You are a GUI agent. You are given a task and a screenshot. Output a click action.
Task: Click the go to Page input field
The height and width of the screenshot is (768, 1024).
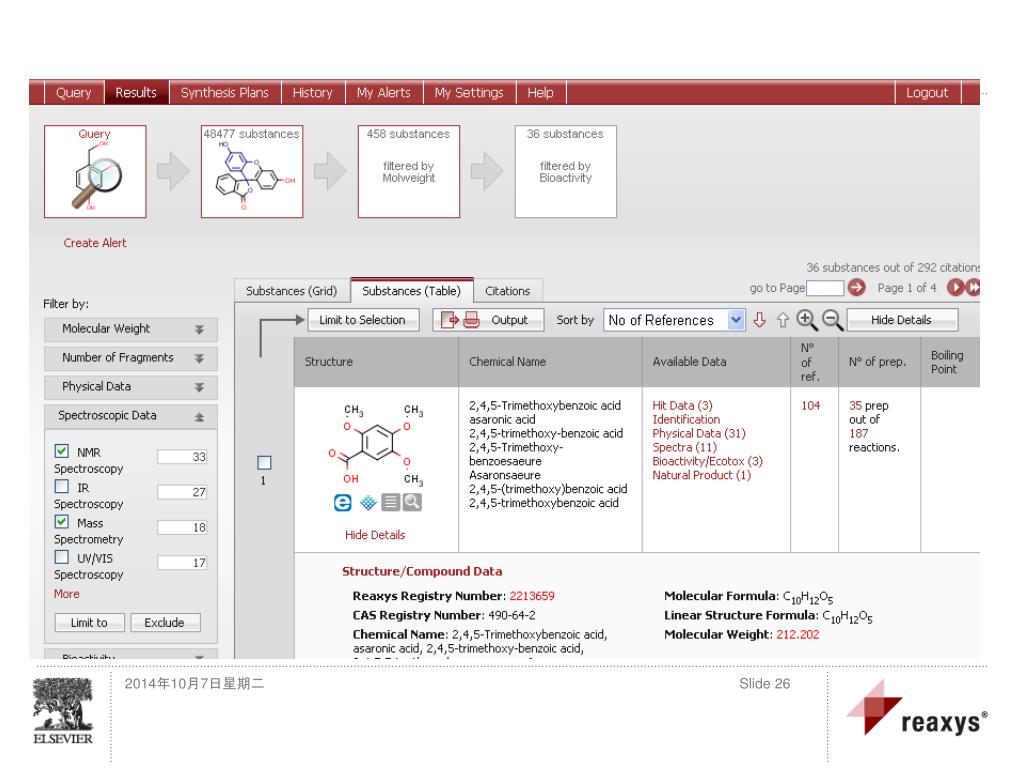click(x=825, y=288)
